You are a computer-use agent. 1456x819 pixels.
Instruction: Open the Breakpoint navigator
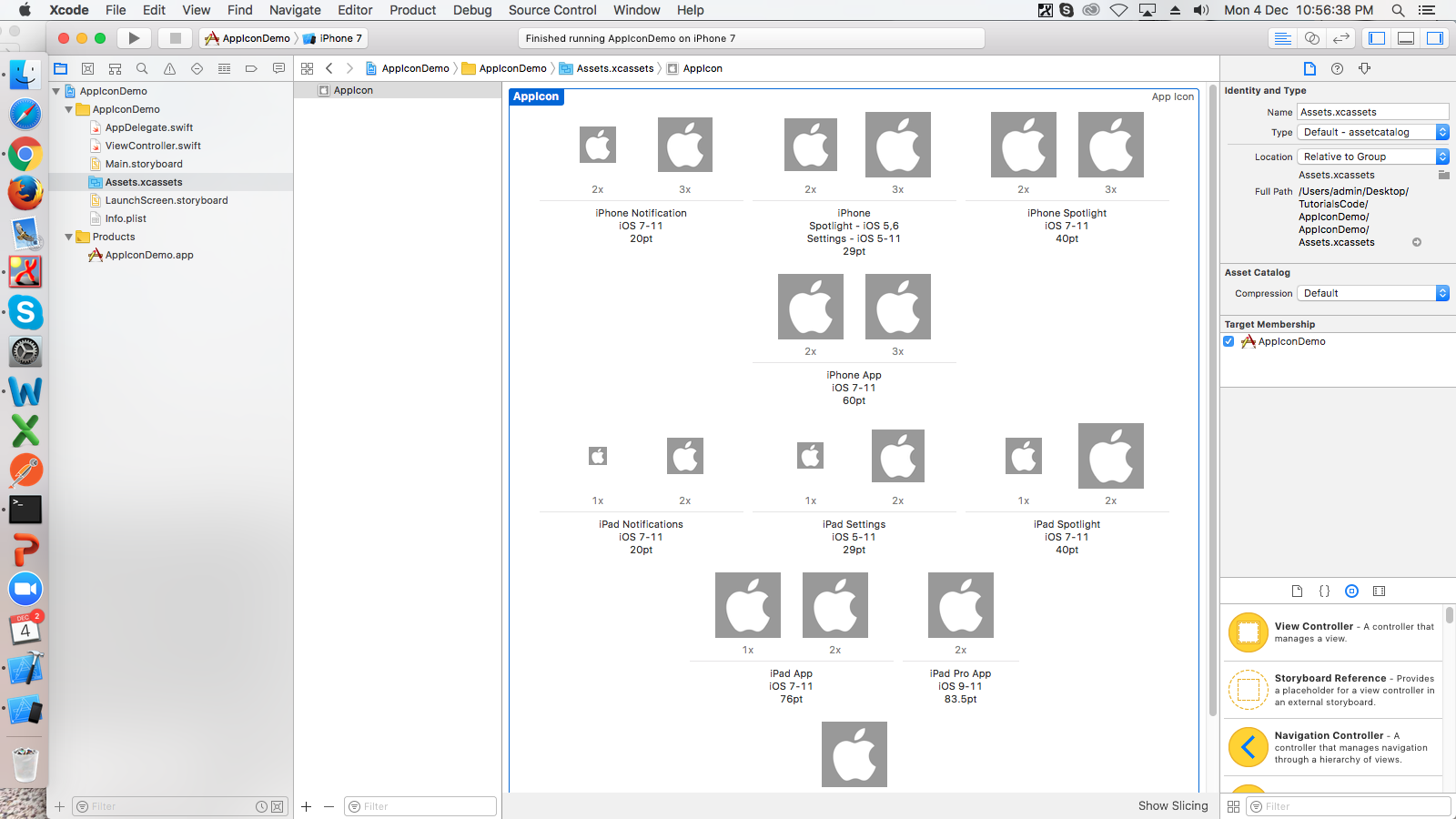251,68
